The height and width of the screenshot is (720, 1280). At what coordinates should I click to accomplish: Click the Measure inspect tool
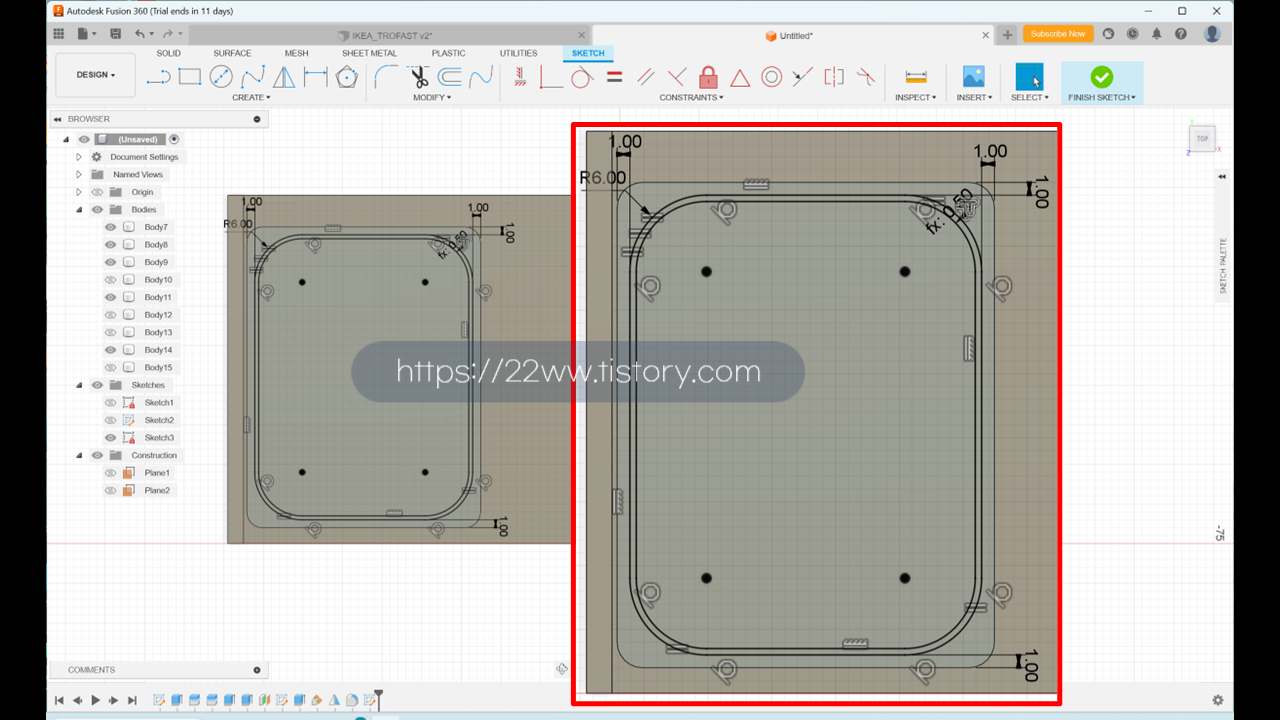point(916,77)
